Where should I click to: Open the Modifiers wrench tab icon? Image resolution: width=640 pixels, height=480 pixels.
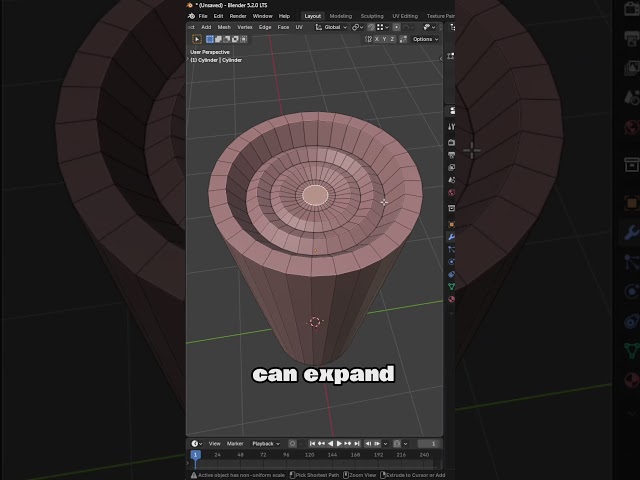pyautogui.click(x=451, y=237)
